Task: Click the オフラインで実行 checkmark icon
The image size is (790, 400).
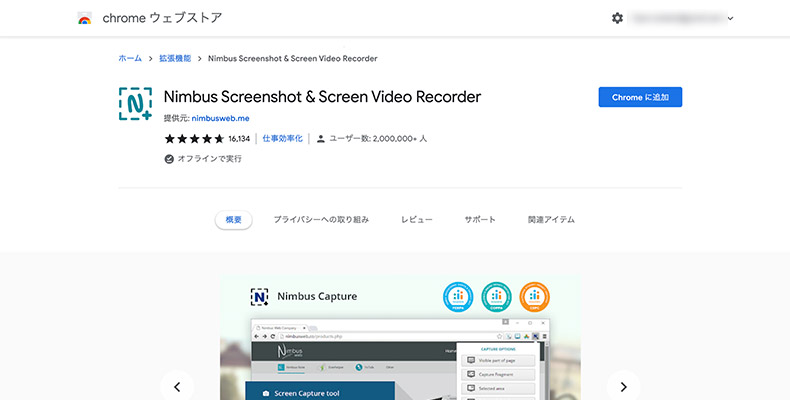Action: click(x=169, y=159)
